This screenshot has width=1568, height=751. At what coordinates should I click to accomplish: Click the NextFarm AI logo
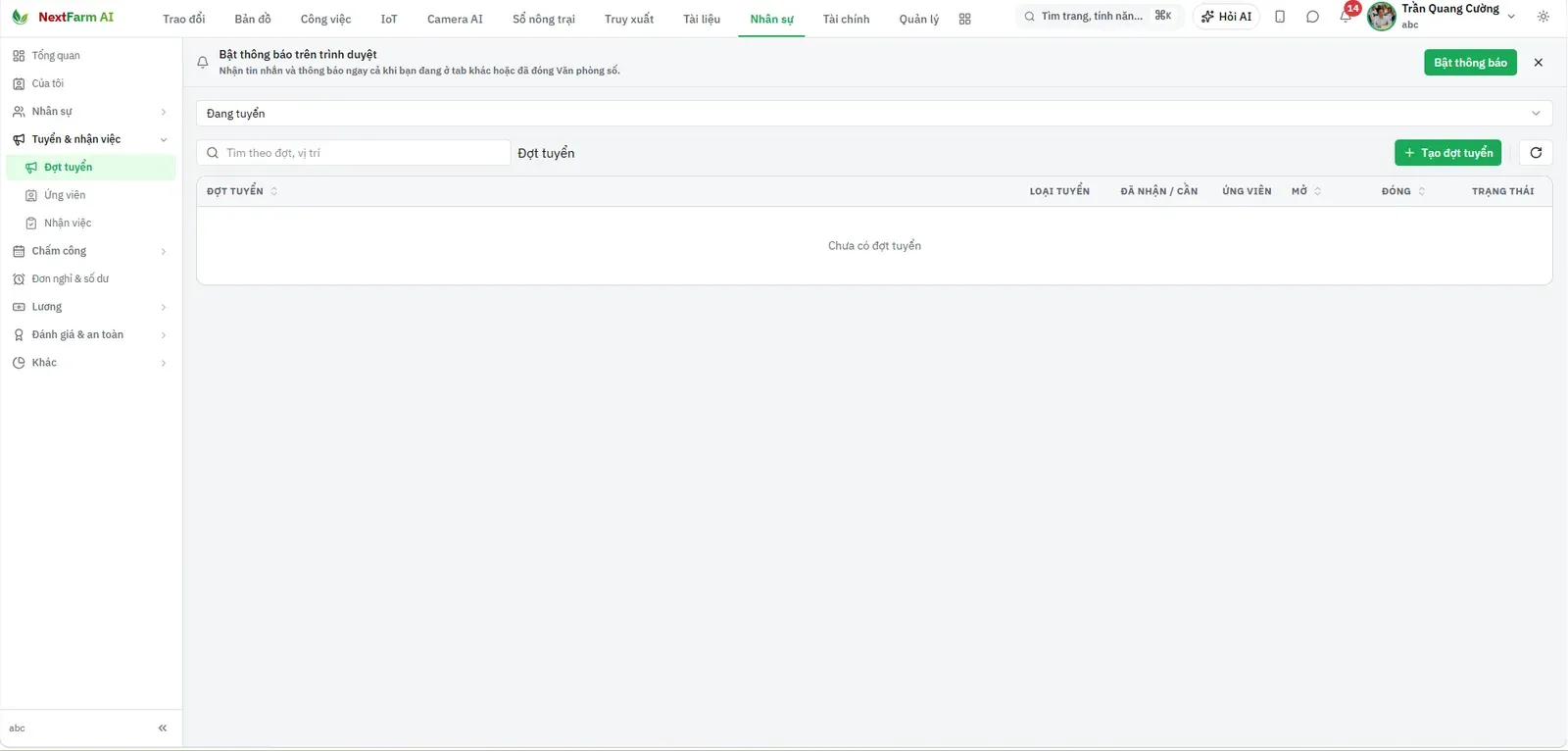[63, 17]
